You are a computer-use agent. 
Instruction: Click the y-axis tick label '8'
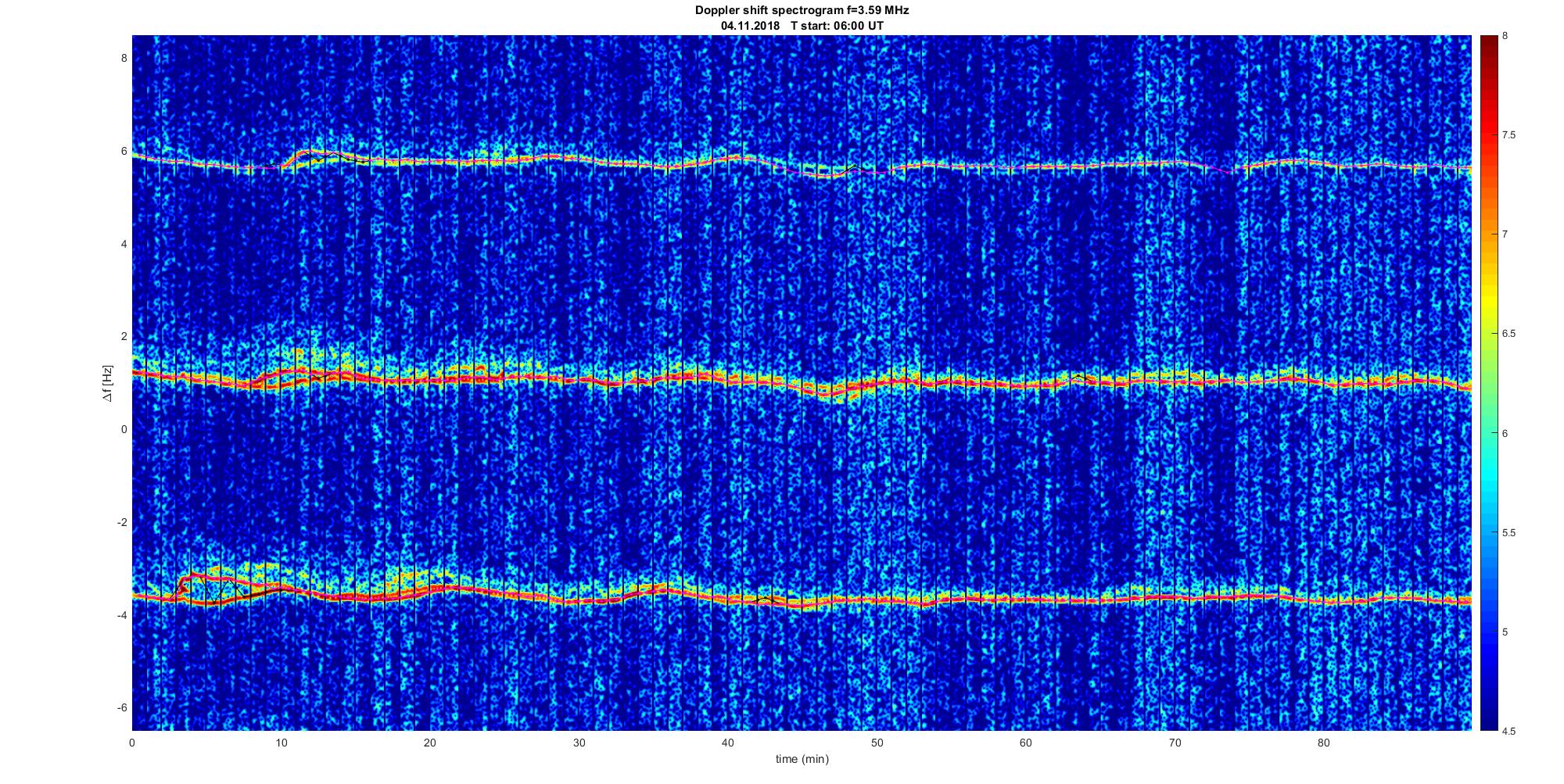(x=124, y=58)
